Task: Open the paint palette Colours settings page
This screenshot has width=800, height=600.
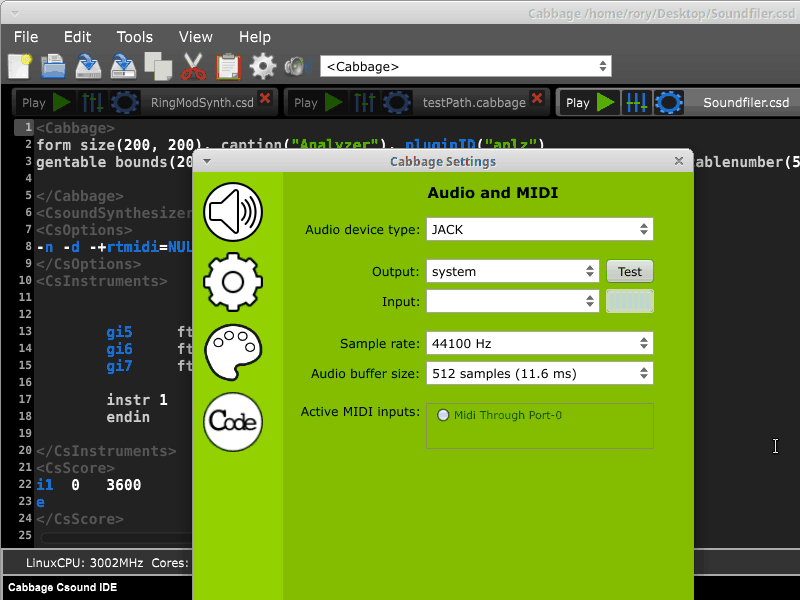Action: coord(232,352)
